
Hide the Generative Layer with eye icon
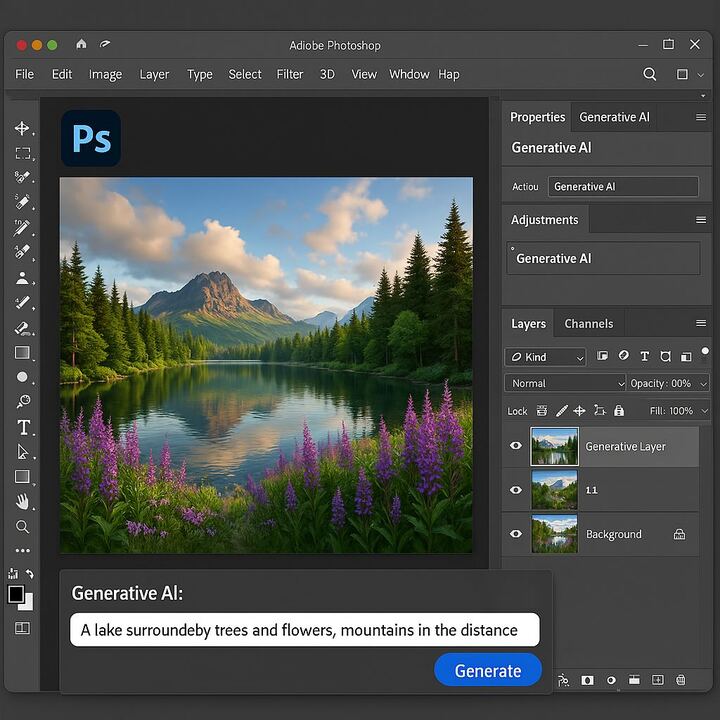coord(516,446)
